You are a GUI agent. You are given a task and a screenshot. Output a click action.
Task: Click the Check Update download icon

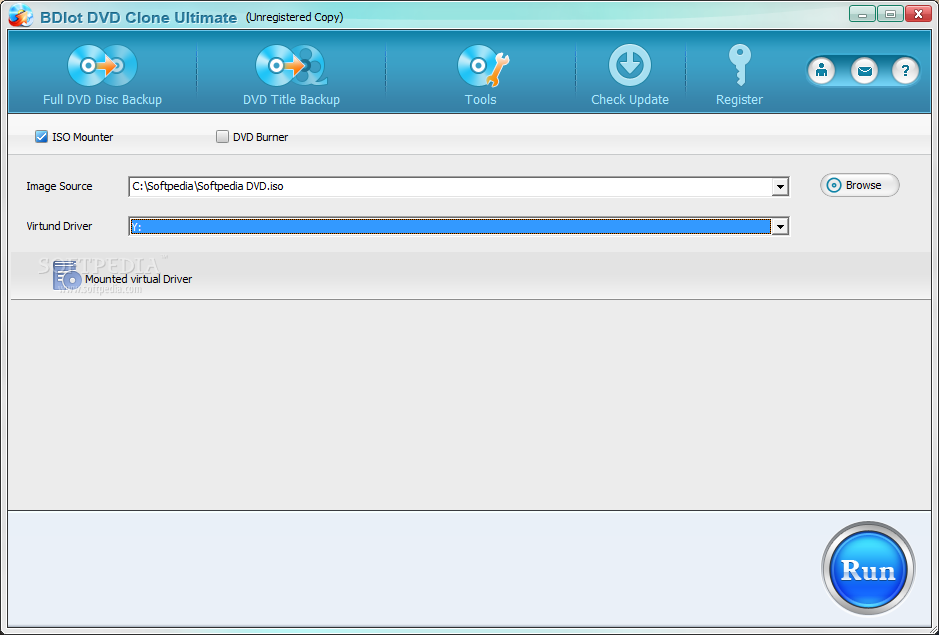pos(629,65)
